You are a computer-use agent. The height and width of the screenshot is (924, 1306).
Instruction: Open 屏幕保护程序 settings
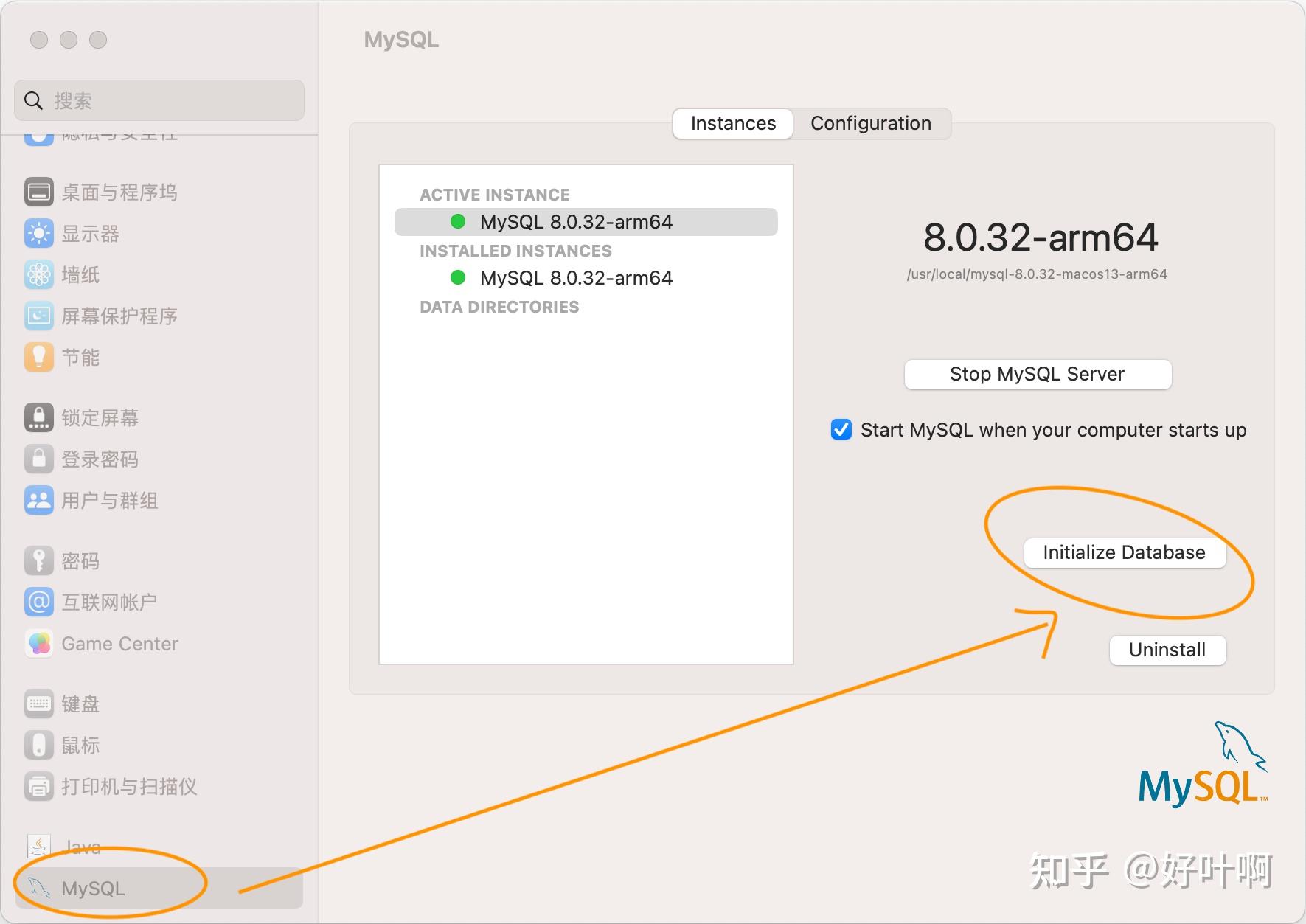(x=120, y=316)
